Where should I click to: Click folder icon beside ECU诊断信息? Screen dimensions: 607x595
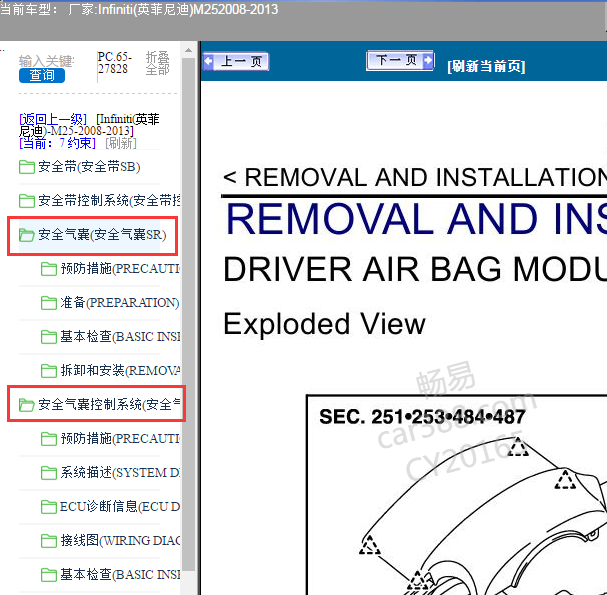(x=49, y=507)
